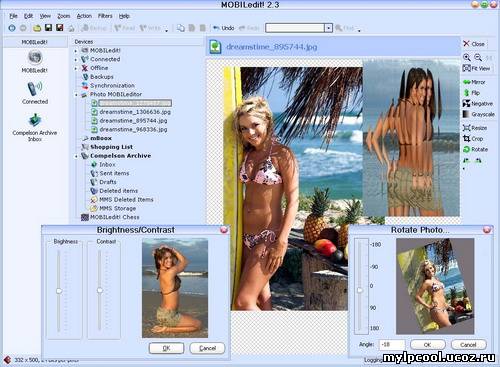500x367 pixels.
Task: Collapse the Photo MOBILeditor tree node arrow
Action: click(76, 95)
